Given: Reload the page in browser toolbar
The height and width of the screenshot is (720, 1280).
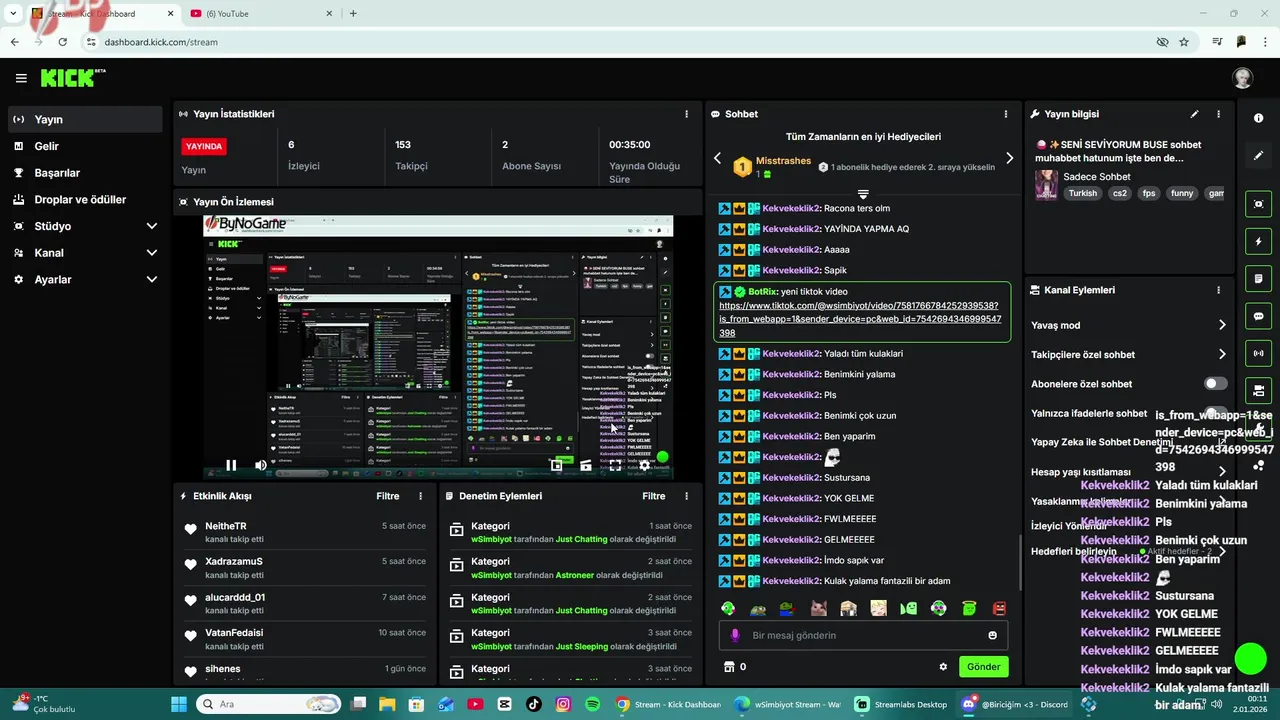Looking at the screenshot, I should point(63,42).
